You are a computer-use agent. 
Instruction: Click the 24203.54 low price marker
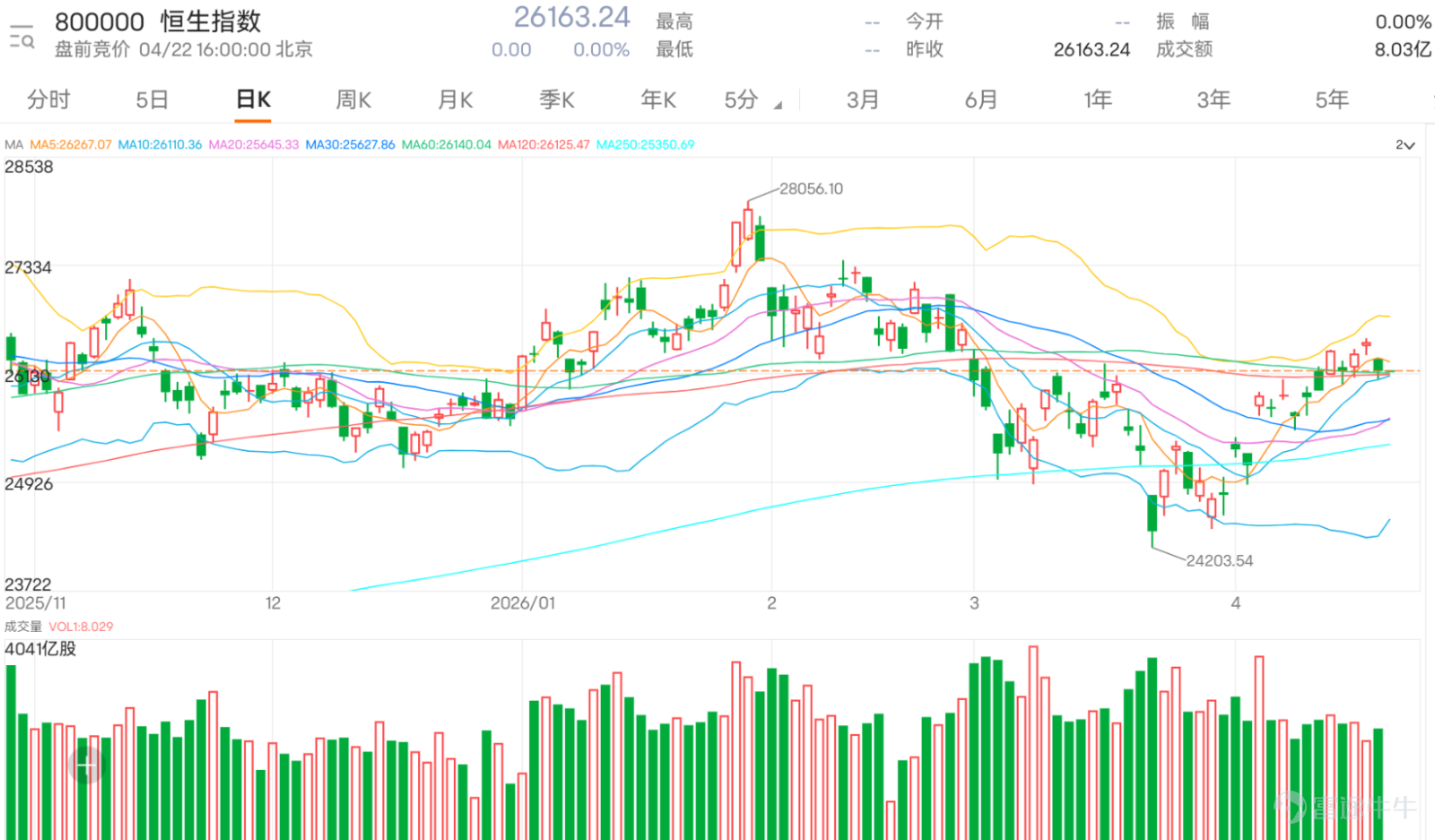(x=1220, y=561)
